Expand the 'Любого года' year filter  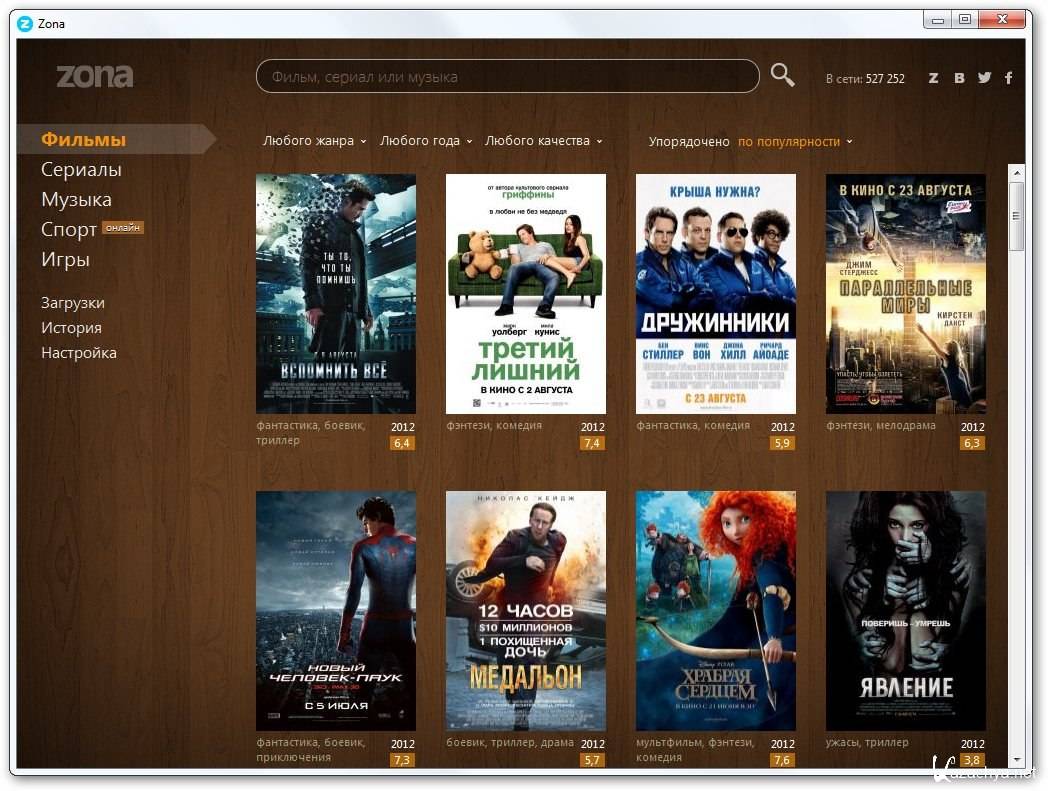425,141
